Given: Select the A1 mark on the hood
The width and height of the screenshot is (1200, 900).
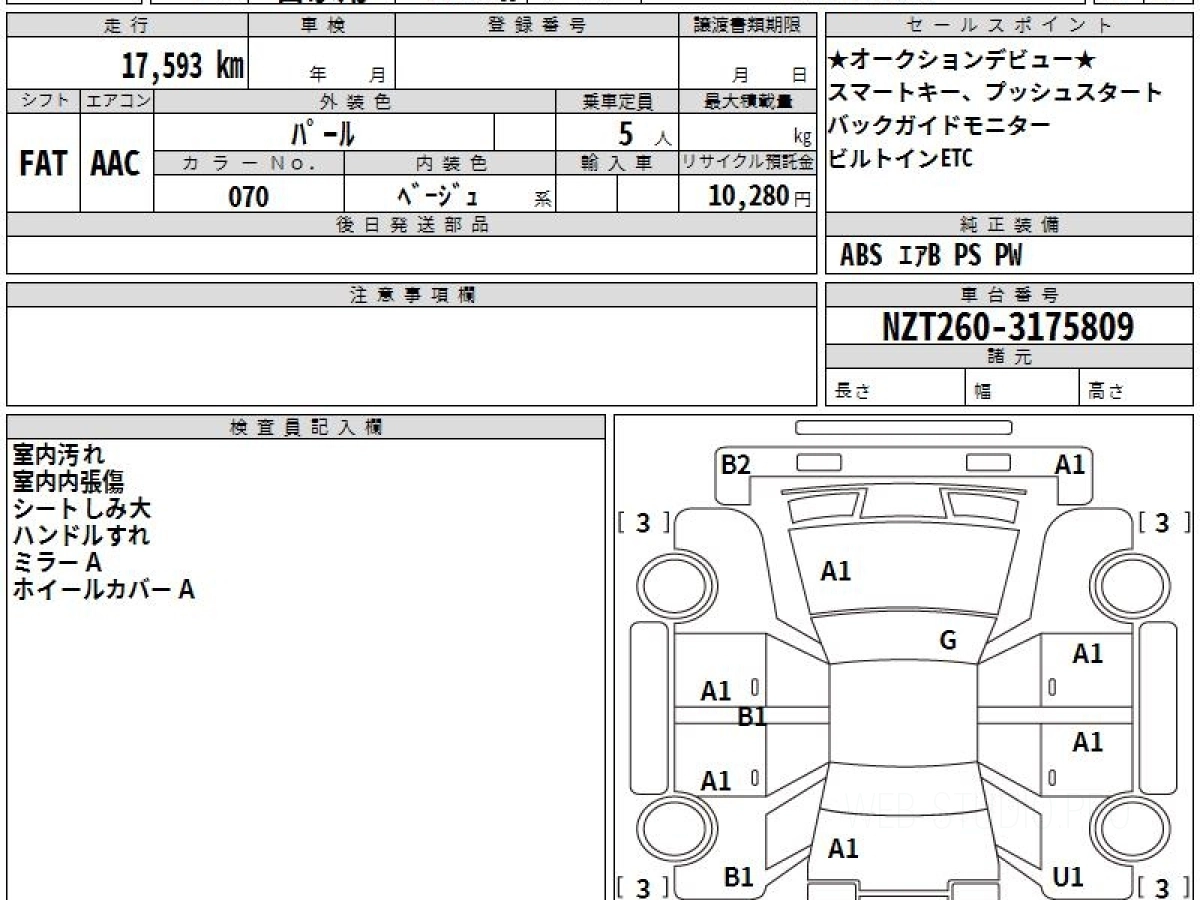Looking at the screenshot, I should pos(836,571).
